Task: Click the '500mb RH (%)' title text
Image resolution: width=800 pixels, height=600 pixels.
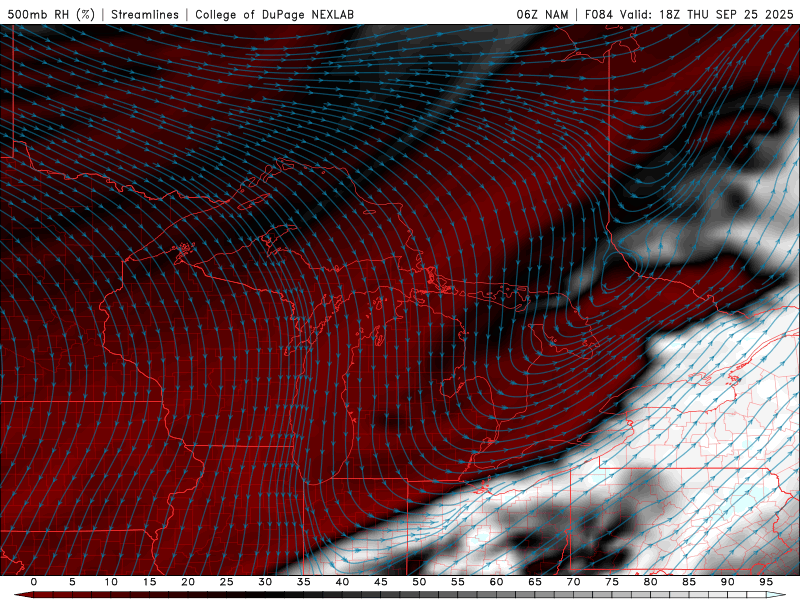Action: point(51,14)
